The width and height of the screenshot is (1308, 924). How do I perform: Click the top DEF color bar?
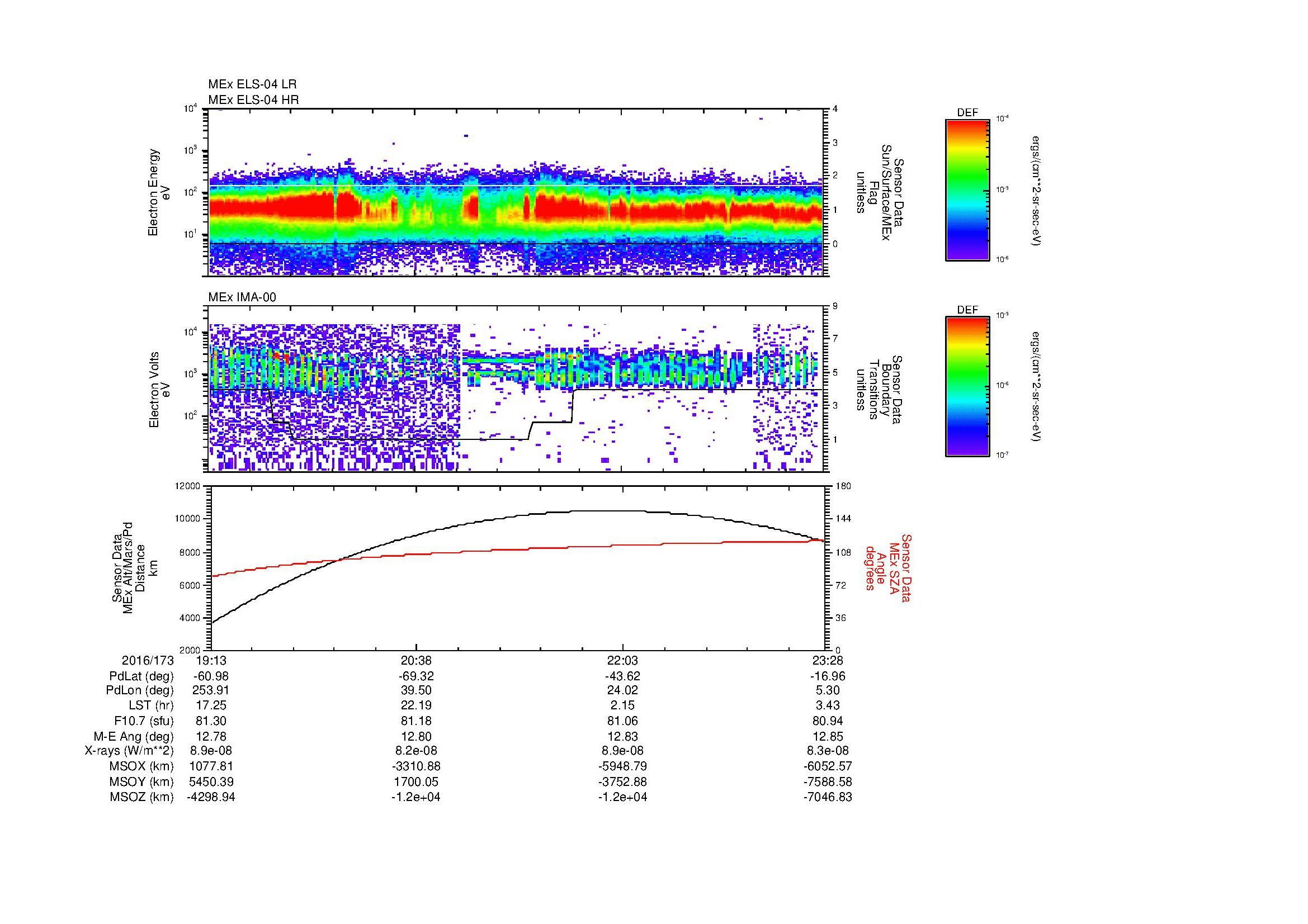click(x=967, y=189)
